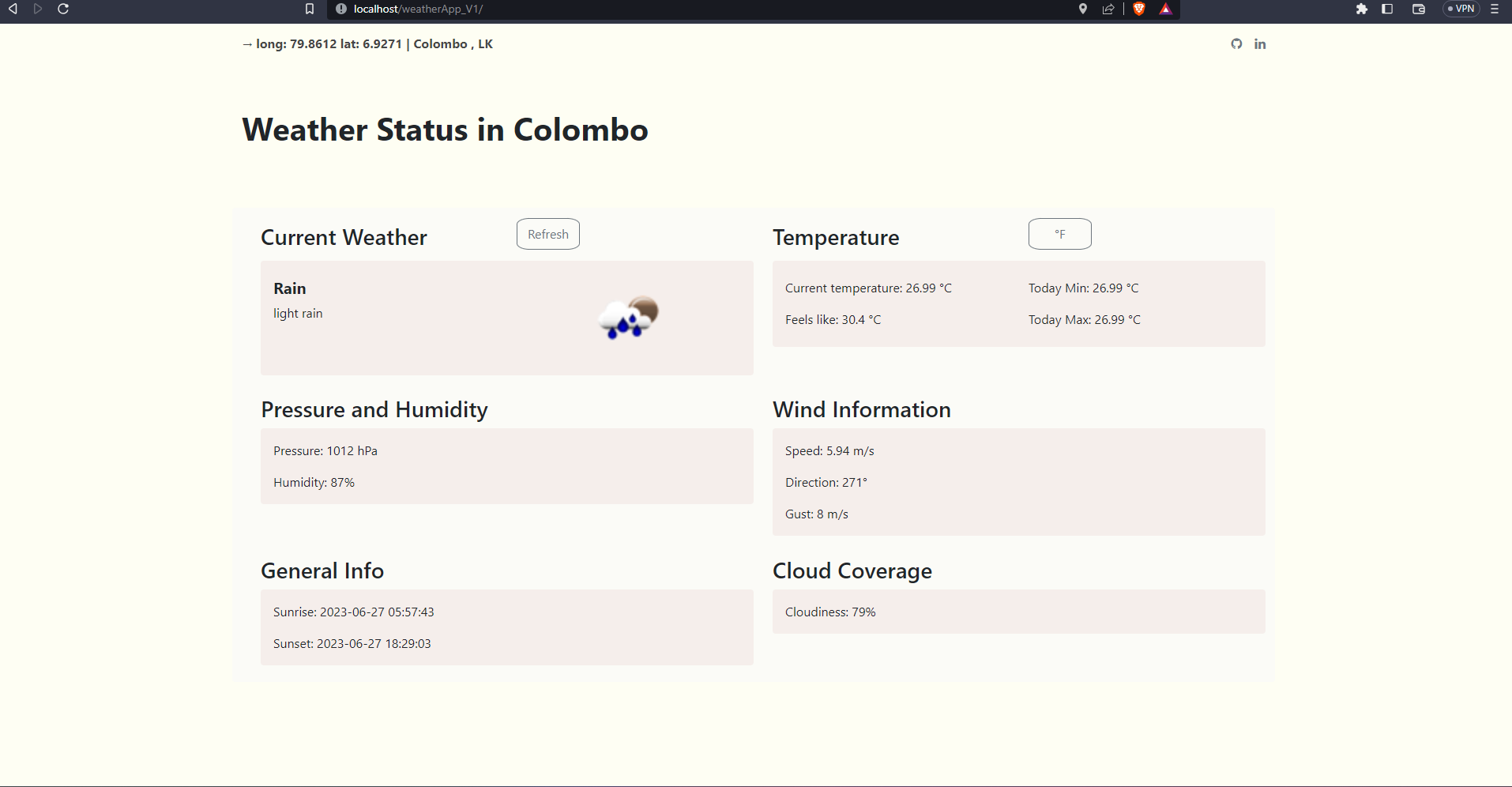The width and height of the screenshot is (1512, 787).
Task: Open Brave Shields icon
Action: [x=1139, y=9]
